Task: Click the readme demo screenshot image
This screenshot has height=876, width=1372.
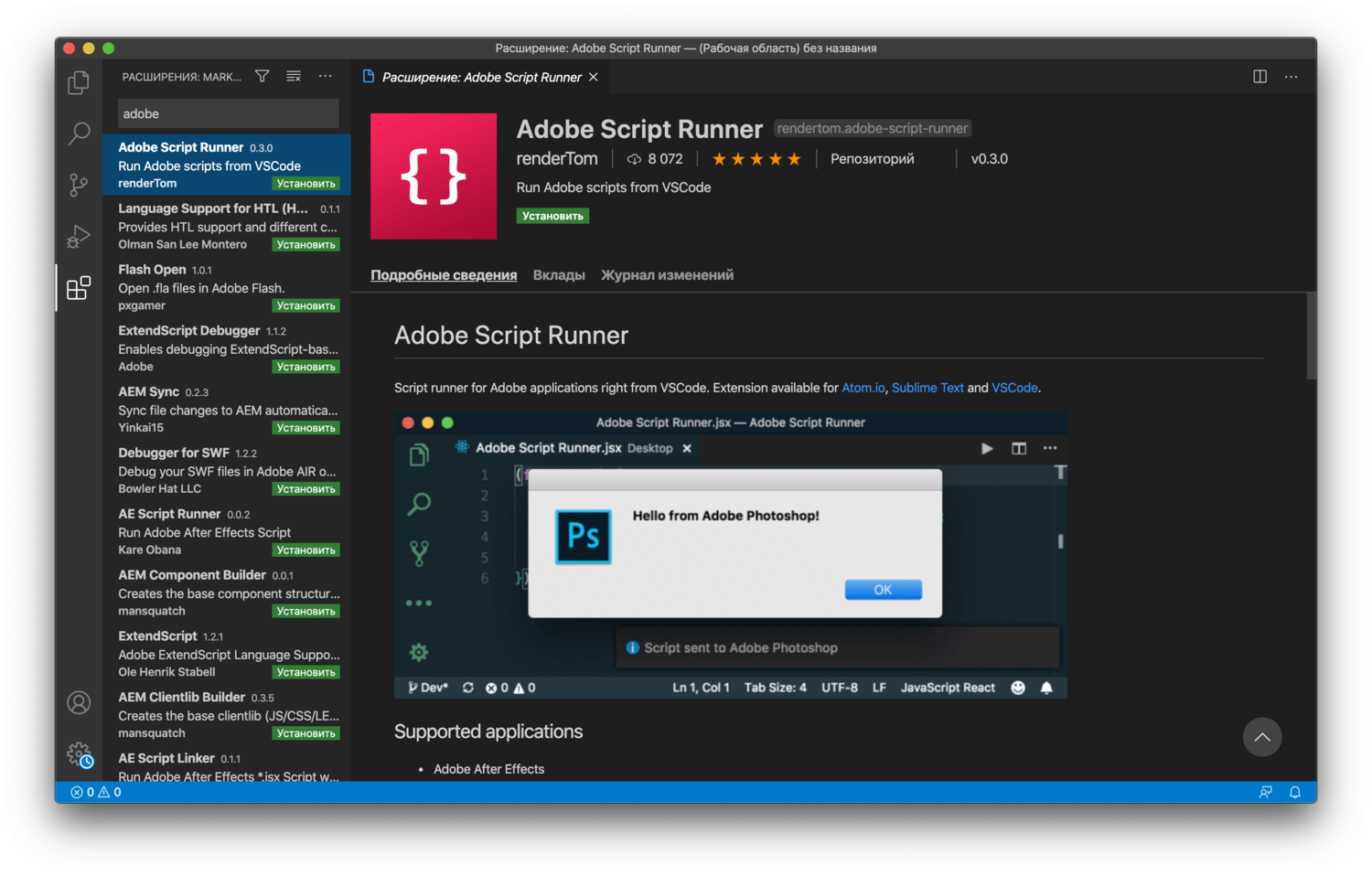Action: pos(731,555)
